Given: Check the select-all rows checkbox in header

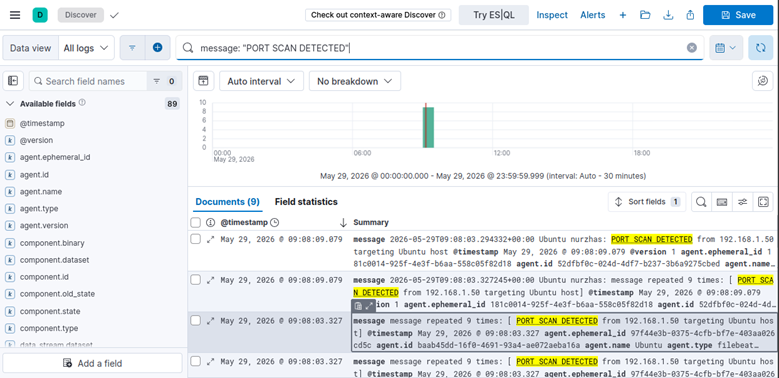Looking at the screenshot, I should coord(196,222).
